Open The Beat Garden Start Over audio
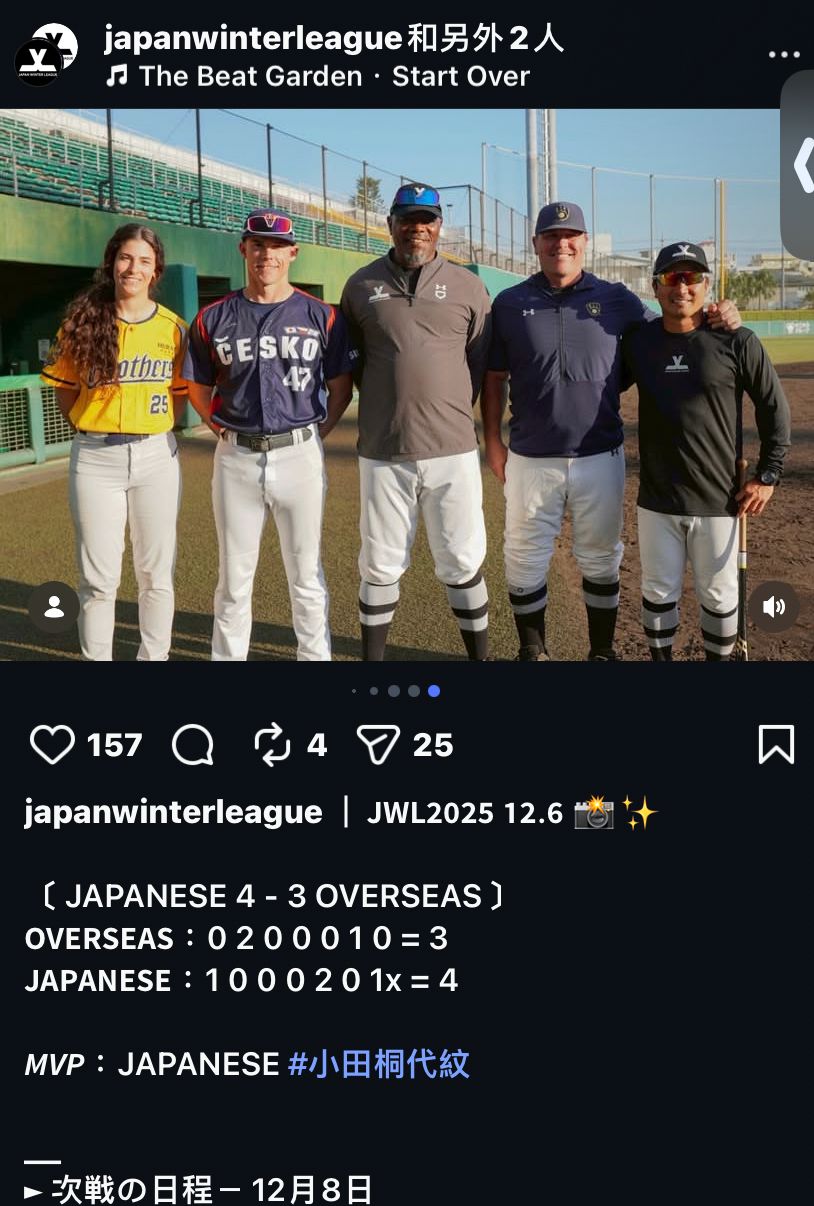Screen dimensions: 814x1206 click(335, 76)
